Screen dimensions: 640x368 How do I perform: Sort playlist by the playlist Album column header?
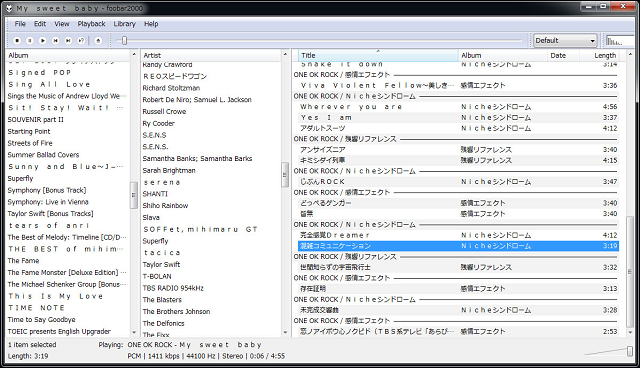tap(503, 55)
